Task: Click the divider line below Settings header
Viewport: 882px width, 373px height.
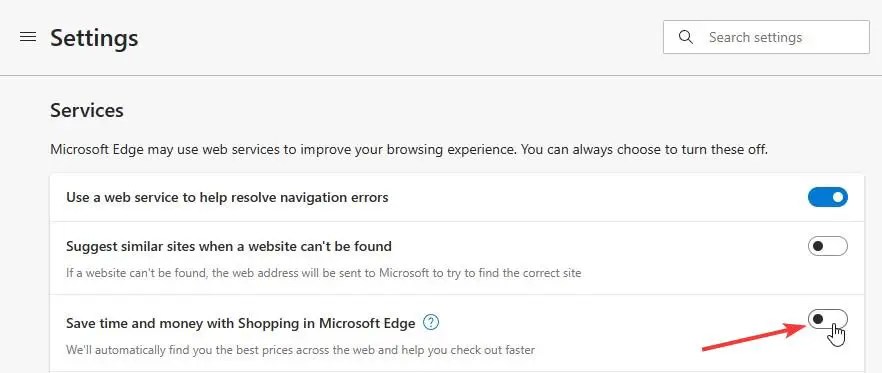Action: click(441, 75)
